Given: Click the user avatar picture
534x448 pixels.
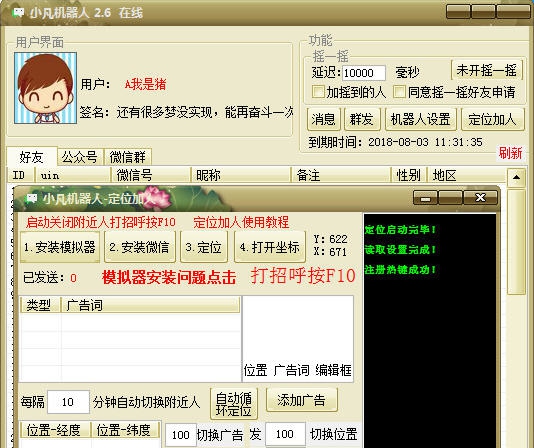Looking at the screenshot, I should point(45,88).
